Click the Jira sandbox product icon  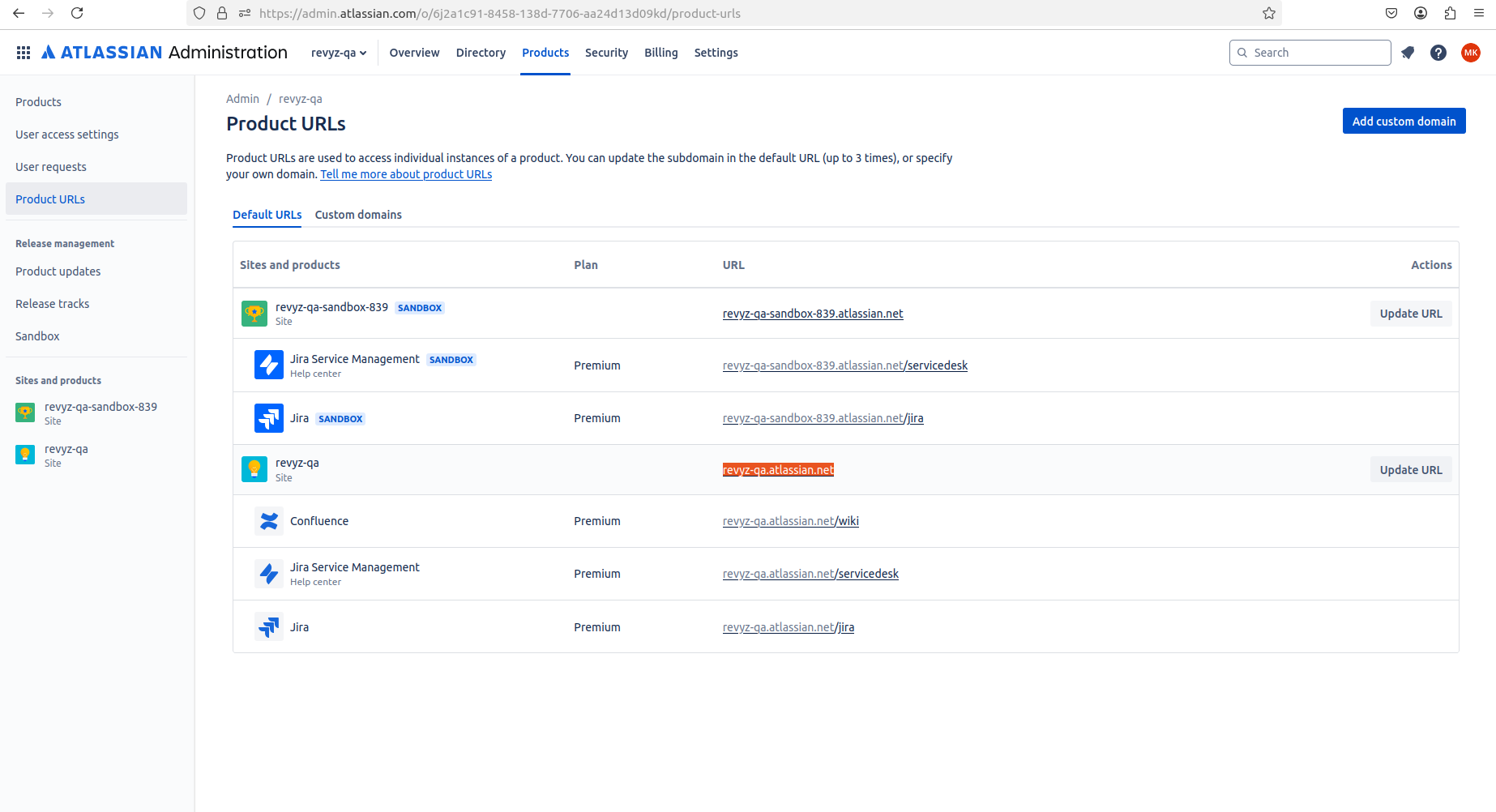268,418
